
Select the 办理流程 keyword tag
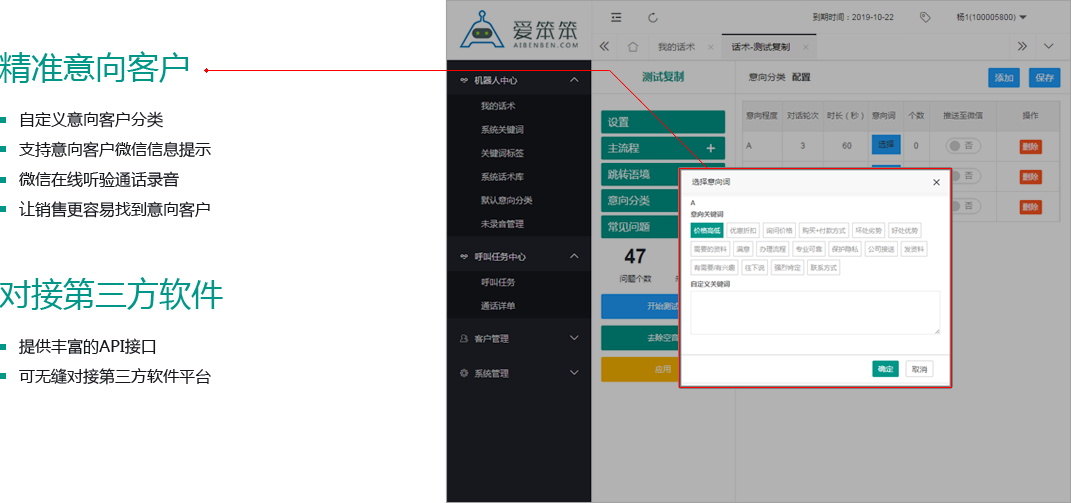click(x=773, y=249)
